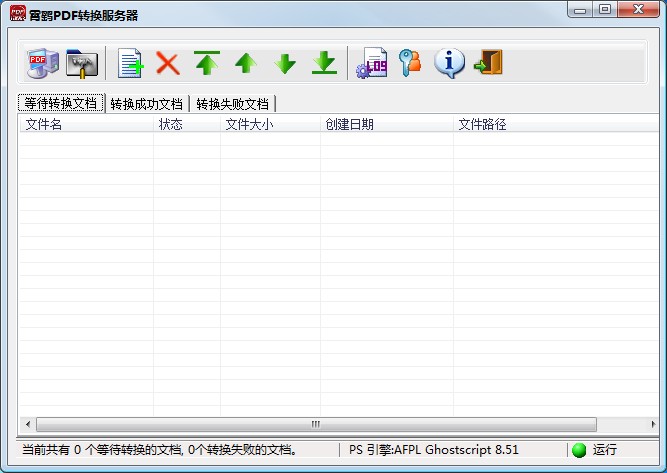This screenshot has height=473, width=667.
Task: Exit application via the door icon
Action: tap(488, 63)
